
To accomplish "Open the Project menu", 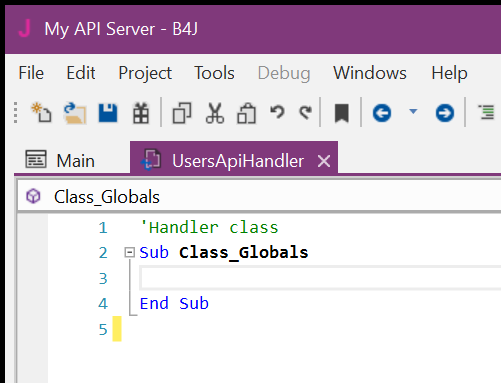I will (145, 73).
